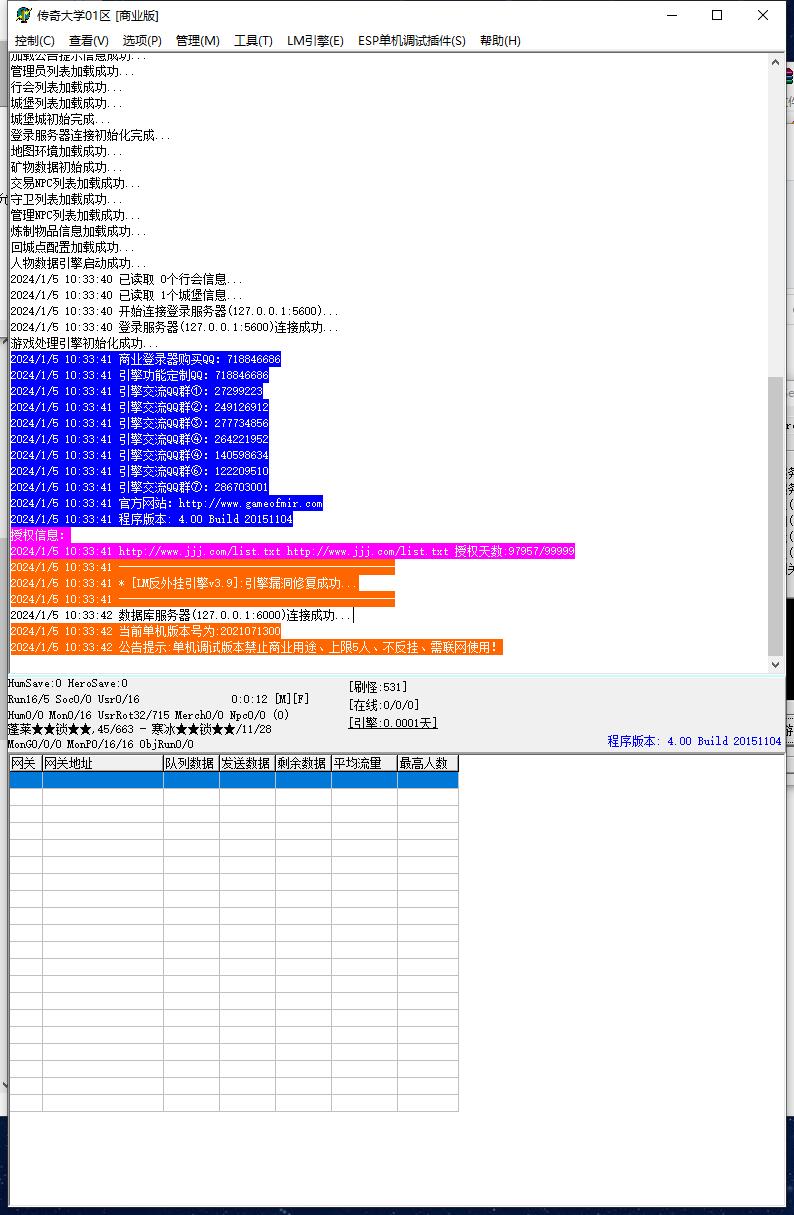
Task: Click the log scrollbar up arrow
Action: (x=775, y=62)
